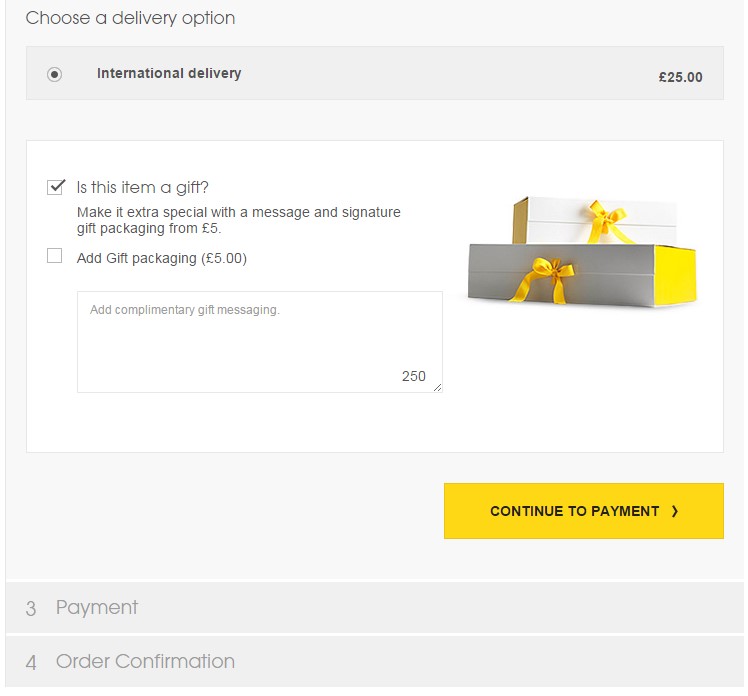The width and height of the screenshot is (748, 696).
Task: Click the 'Is this item a gift?' label
Action: (x=143, y=187)
